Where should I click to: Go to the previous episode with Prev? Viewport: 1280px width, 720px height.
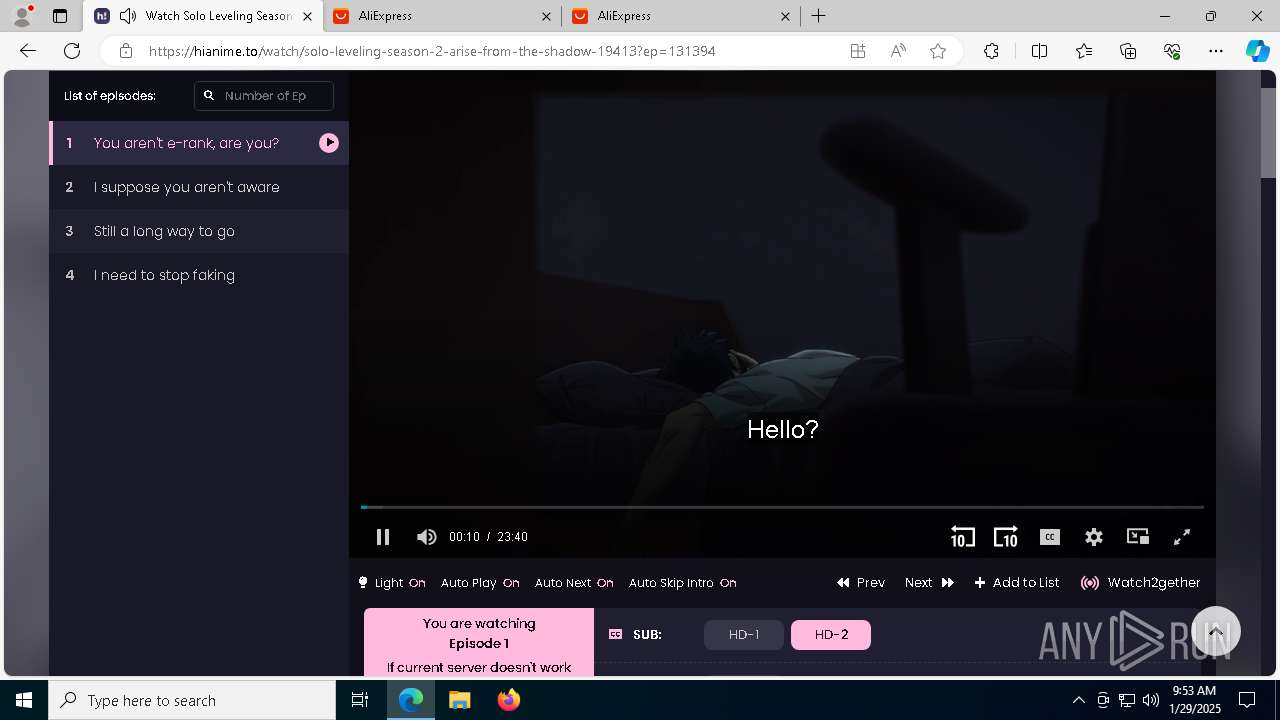[x=861, y=583]
